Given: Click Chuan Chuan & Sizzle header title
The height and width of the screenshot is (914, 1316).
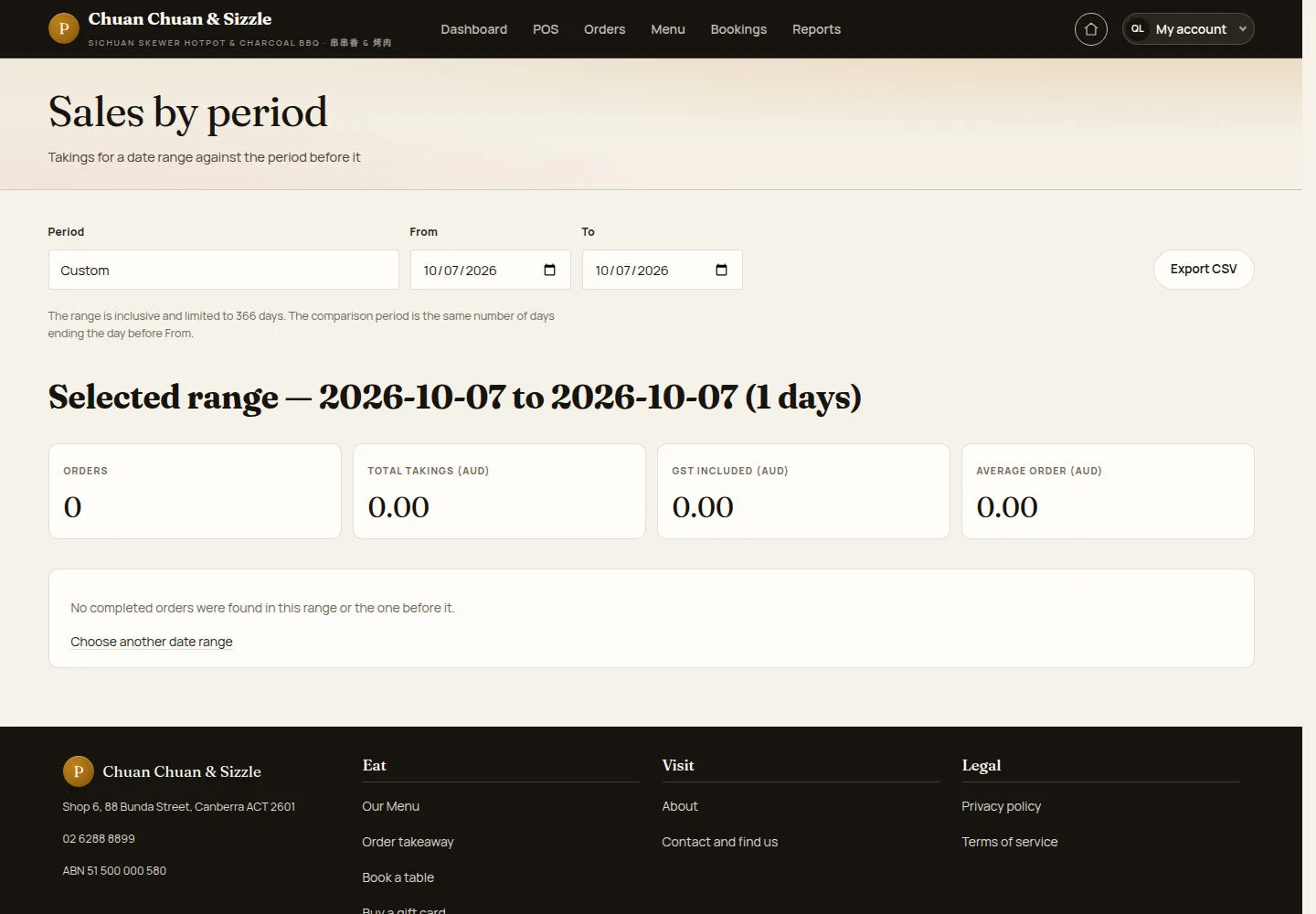Looking at the screenshot, I should click(180, 19).
